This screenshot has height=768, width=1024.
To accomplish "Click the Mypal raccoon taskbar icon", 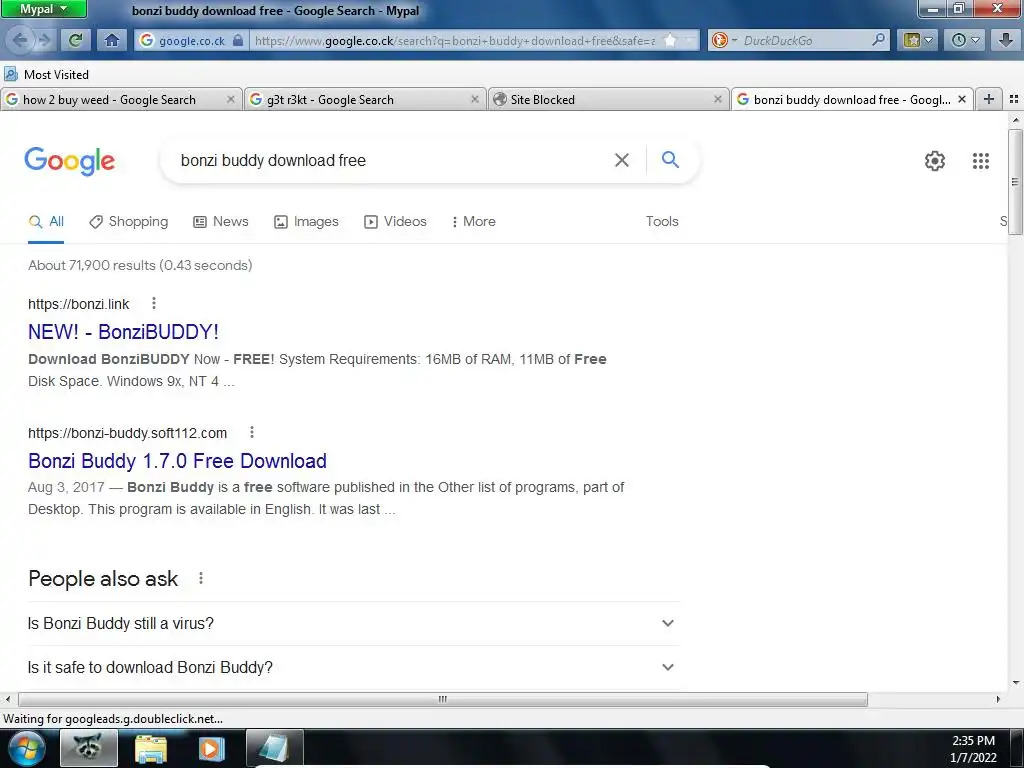I will click(x=89, y=748).
